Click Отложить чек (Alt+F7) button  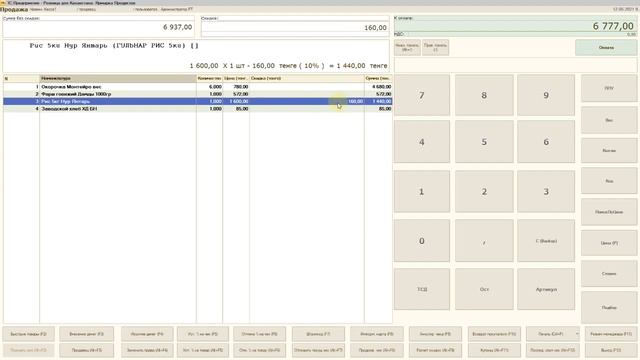[x=318, y=350]
